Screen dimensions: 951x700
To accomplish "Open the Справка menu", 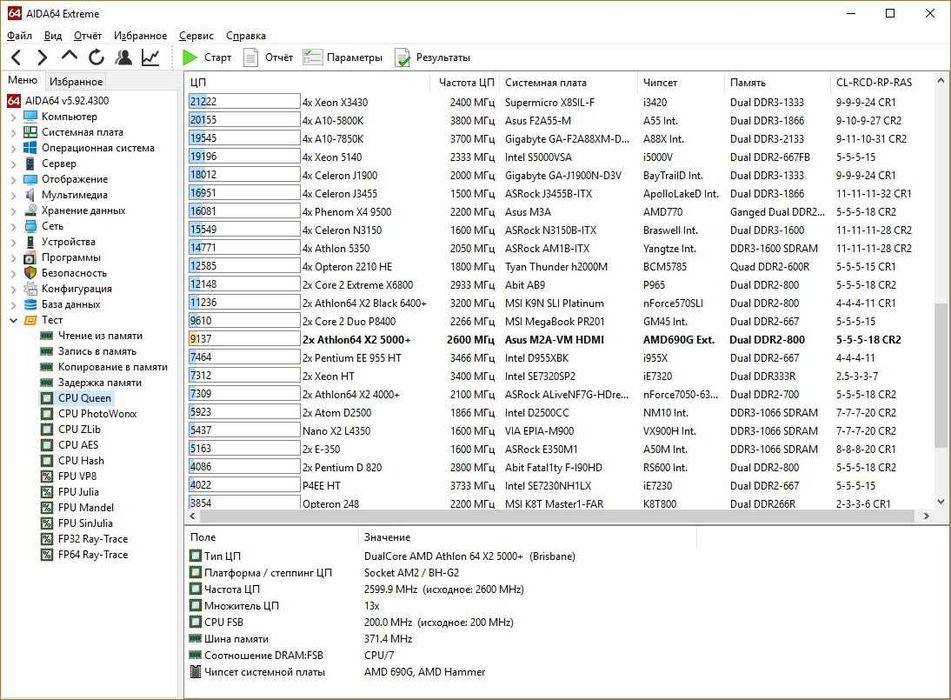I will tap(246, 36).
